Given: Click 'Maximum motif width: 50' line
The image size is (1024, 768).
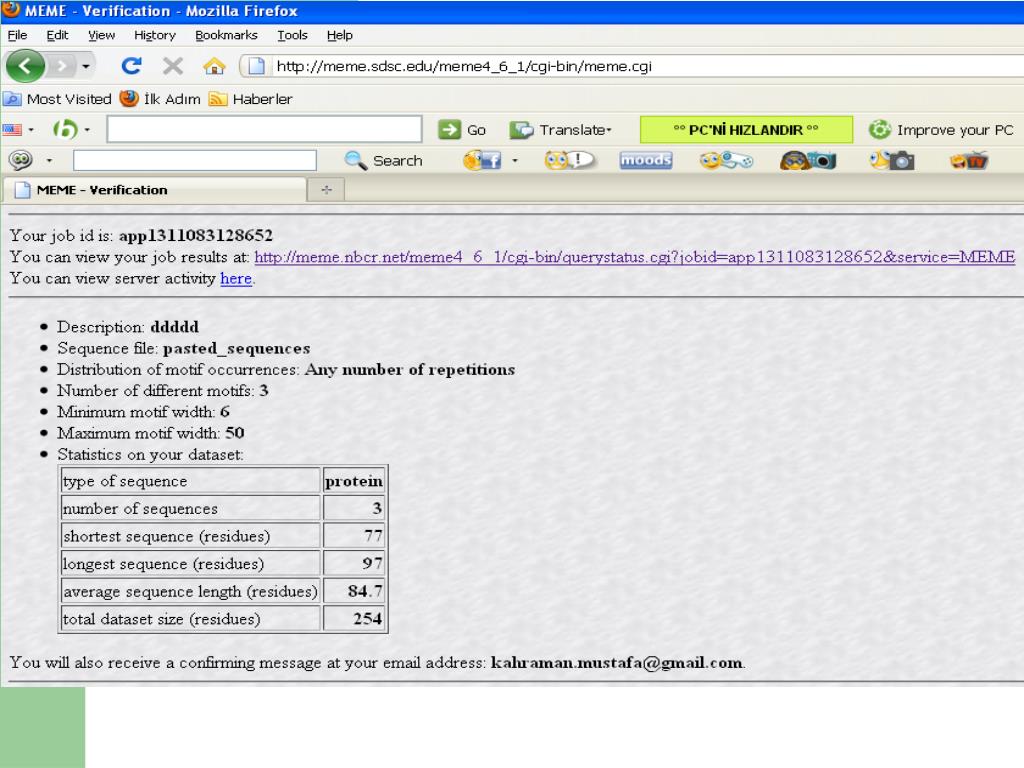Looking at the screenshot, I should (x=150, y=433).
